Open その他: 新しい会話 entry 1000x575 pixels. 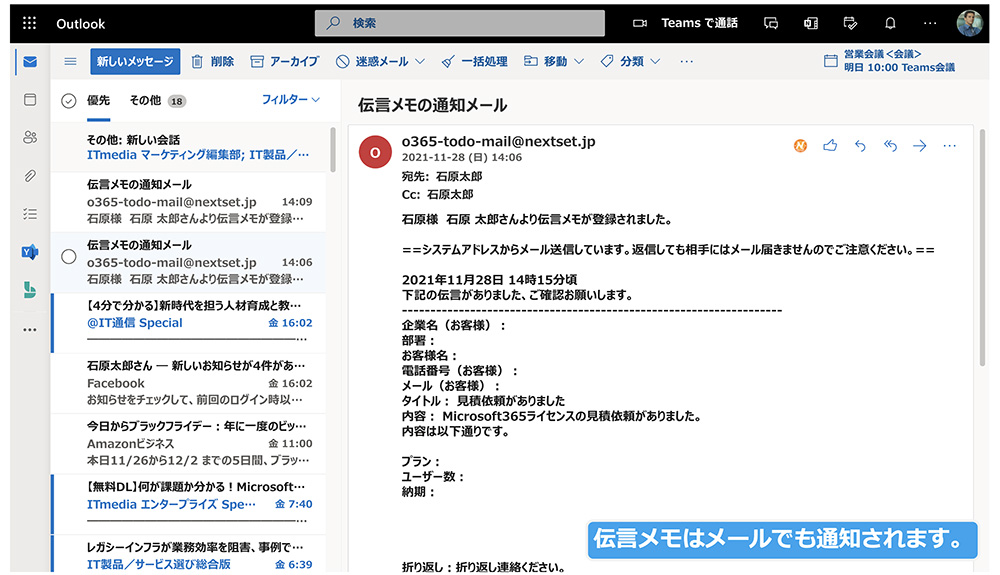[x=189, y=147]
